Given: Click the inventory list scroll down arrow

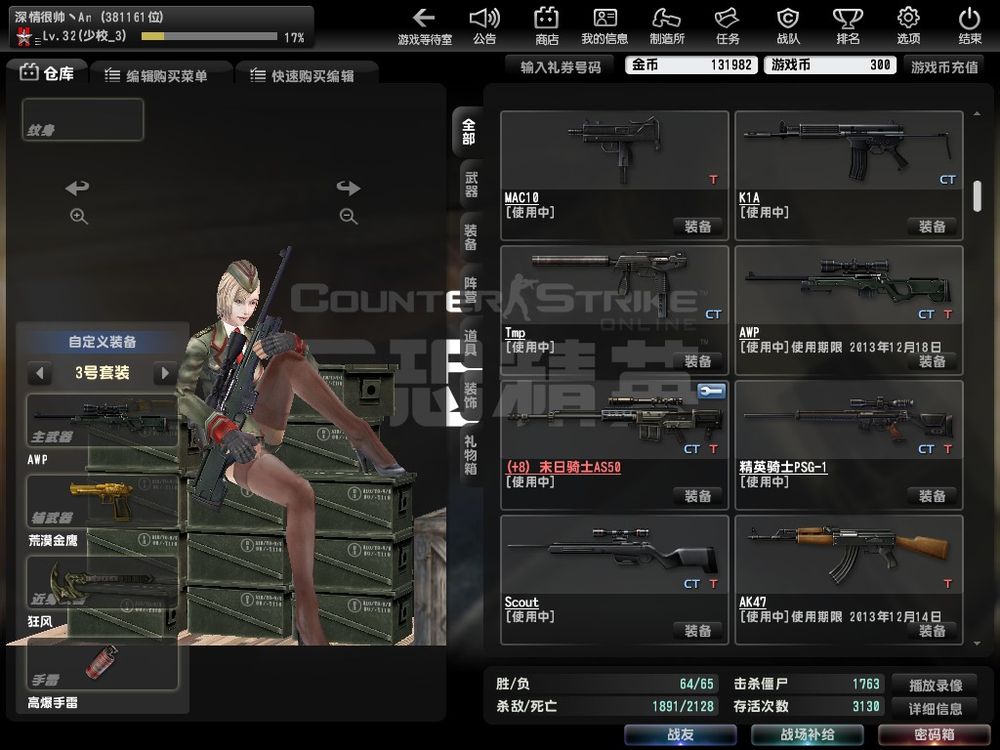Looking at the screenshot, I should click(977, 643).
